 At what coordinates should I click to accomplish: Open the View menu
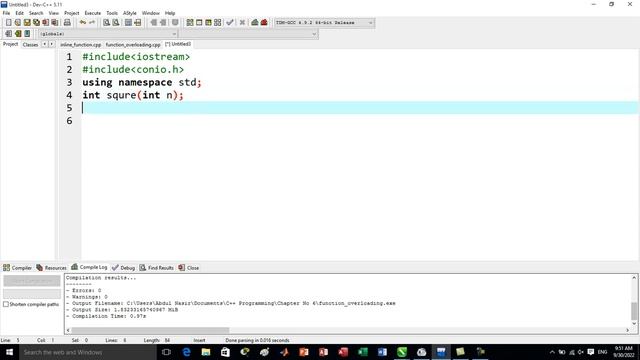54,13
